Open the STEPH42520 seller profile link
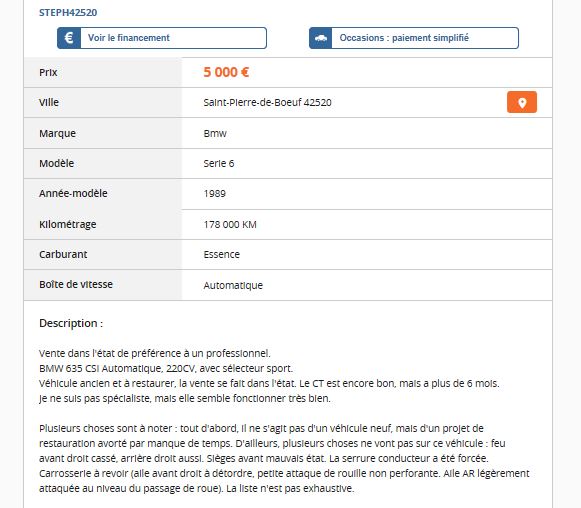 [68, 13]
